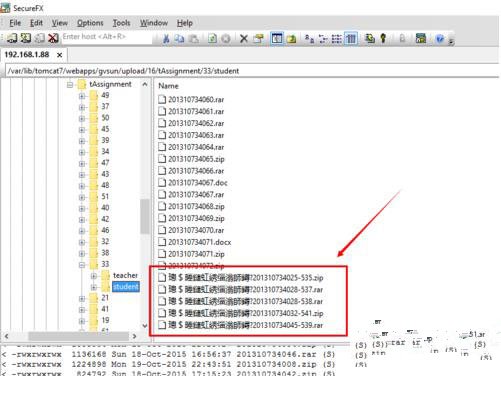Viewport: 501px width, 393px height.
Task: Click the Name column header
Action: (x=168, y=86)
